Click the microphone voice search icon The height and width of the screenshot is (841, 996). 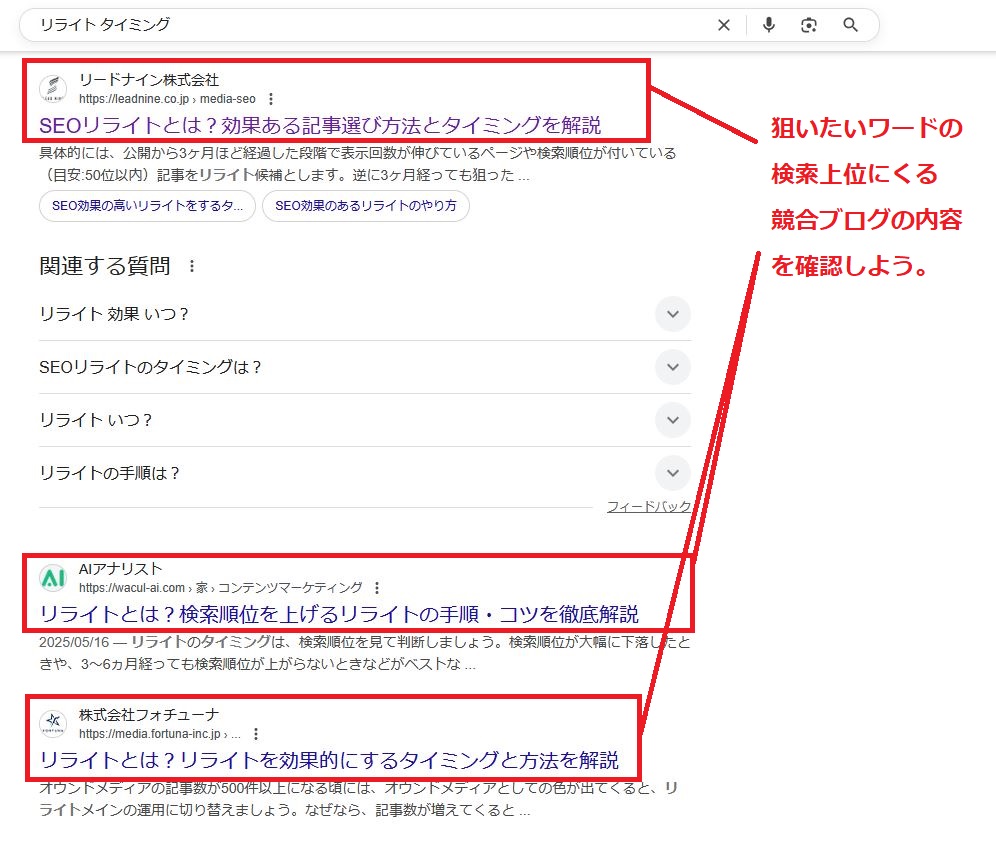(768, 25)
